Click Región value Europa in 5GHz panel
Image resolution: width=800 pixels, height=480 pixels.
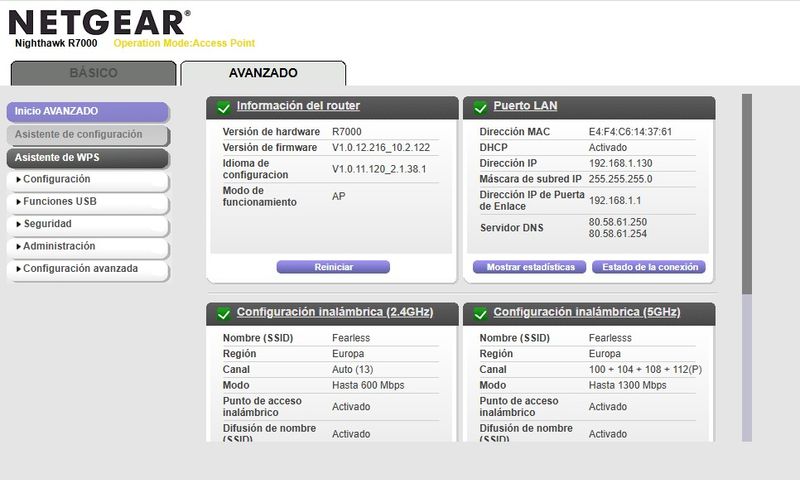click(x=605, y=353)
